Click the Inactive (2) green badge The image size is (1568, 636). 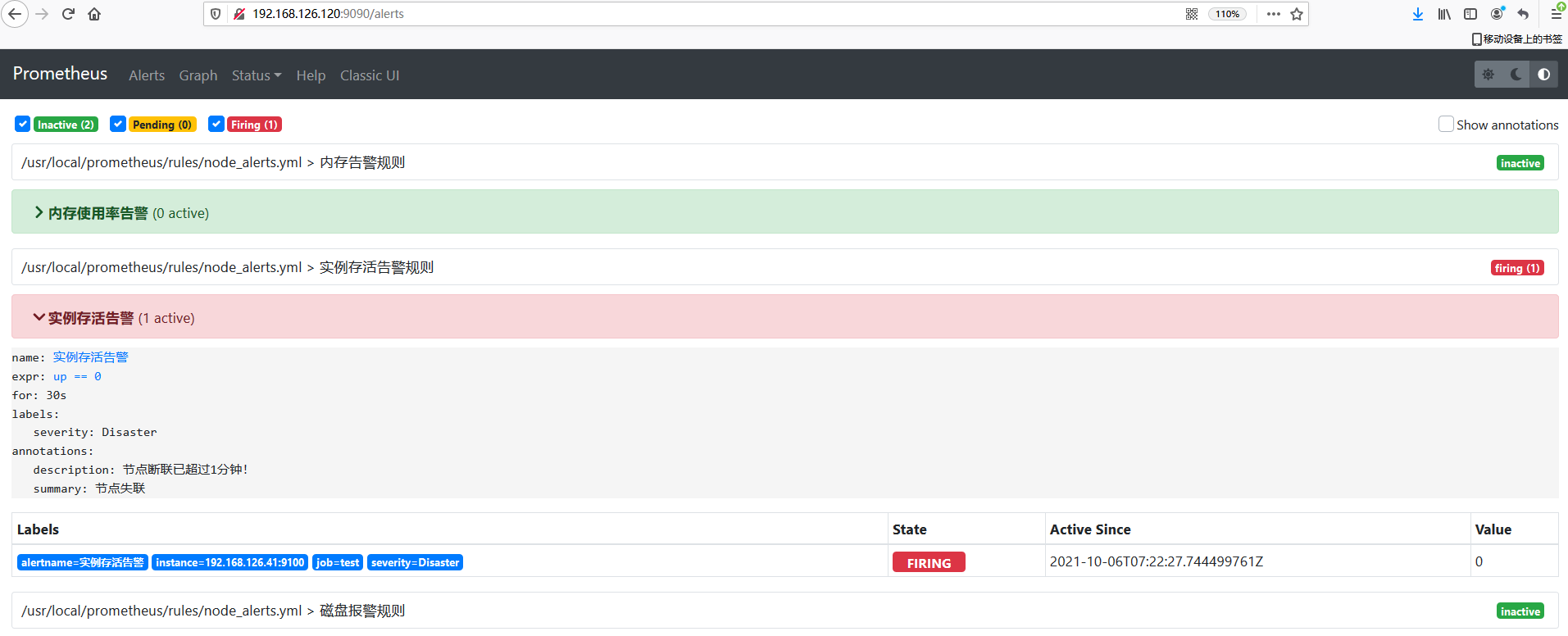click(x=66, y=125)
